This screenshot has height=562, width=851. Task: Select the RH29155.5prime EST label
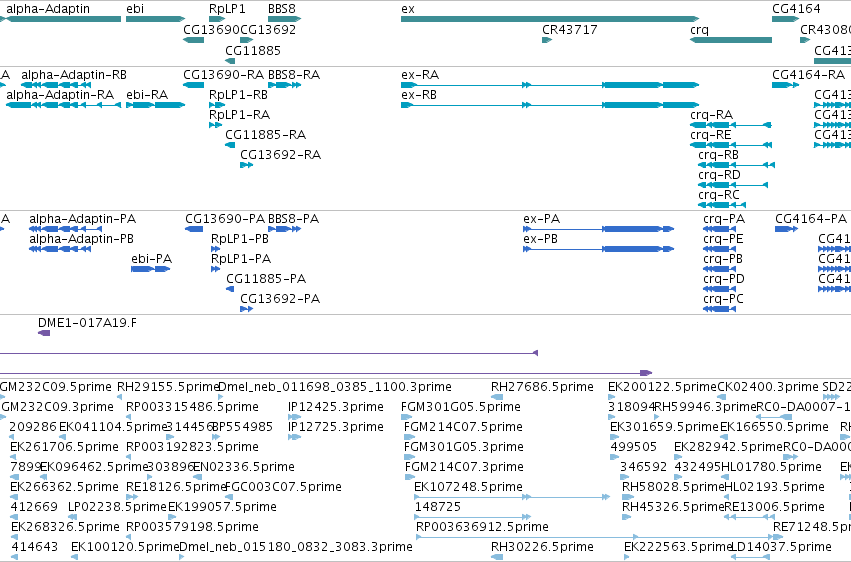click(168, 387)
